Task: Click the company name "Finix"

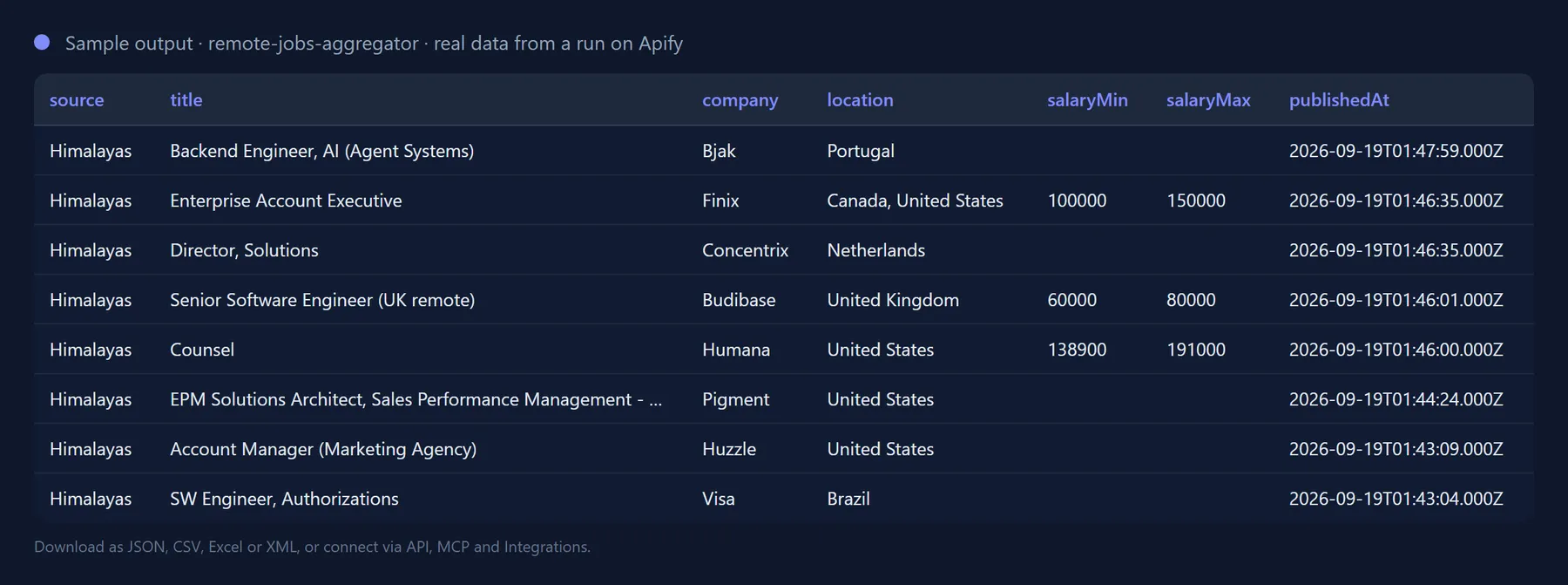Action: [720, 201]
